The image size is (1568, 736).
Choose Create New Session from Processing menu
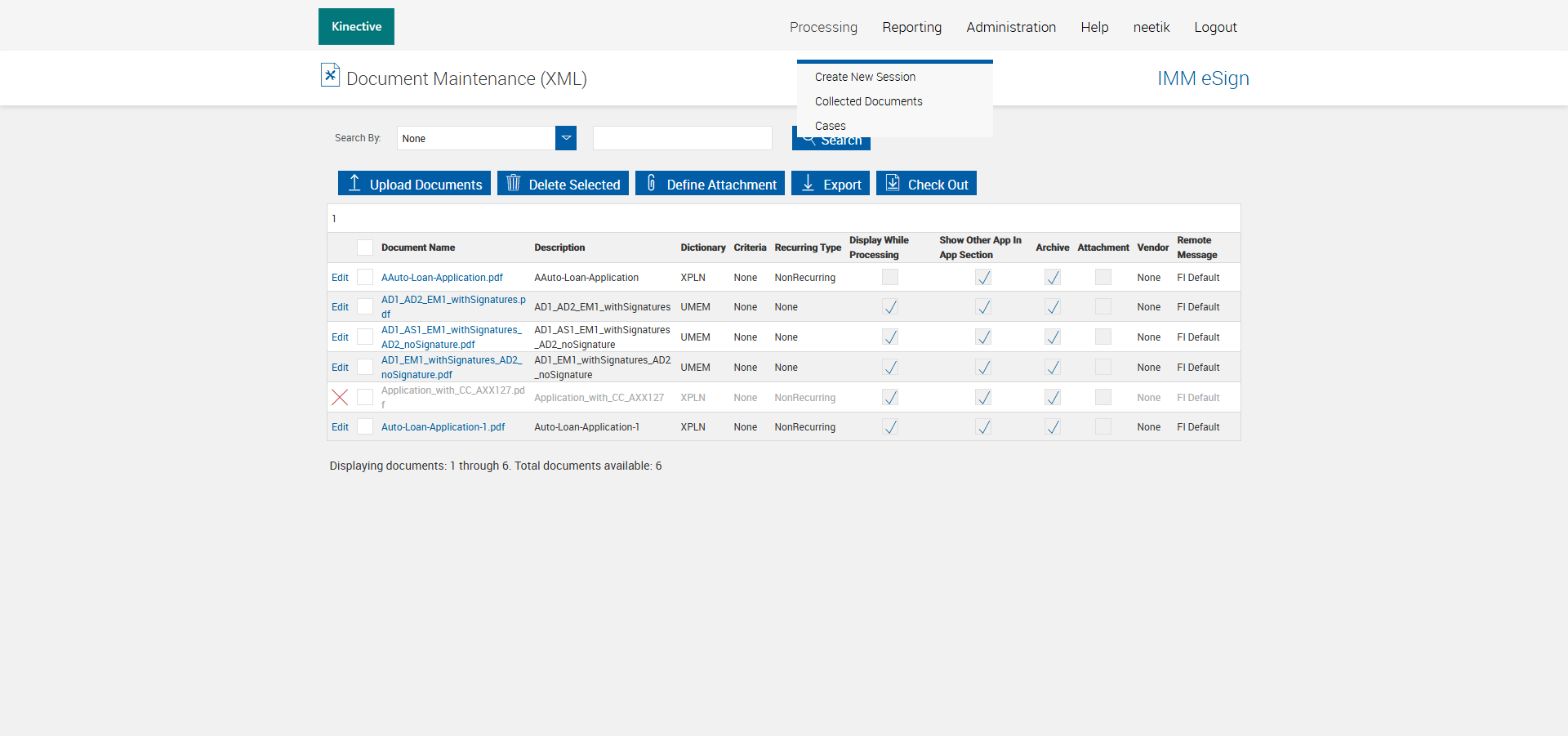coord(865,77)
